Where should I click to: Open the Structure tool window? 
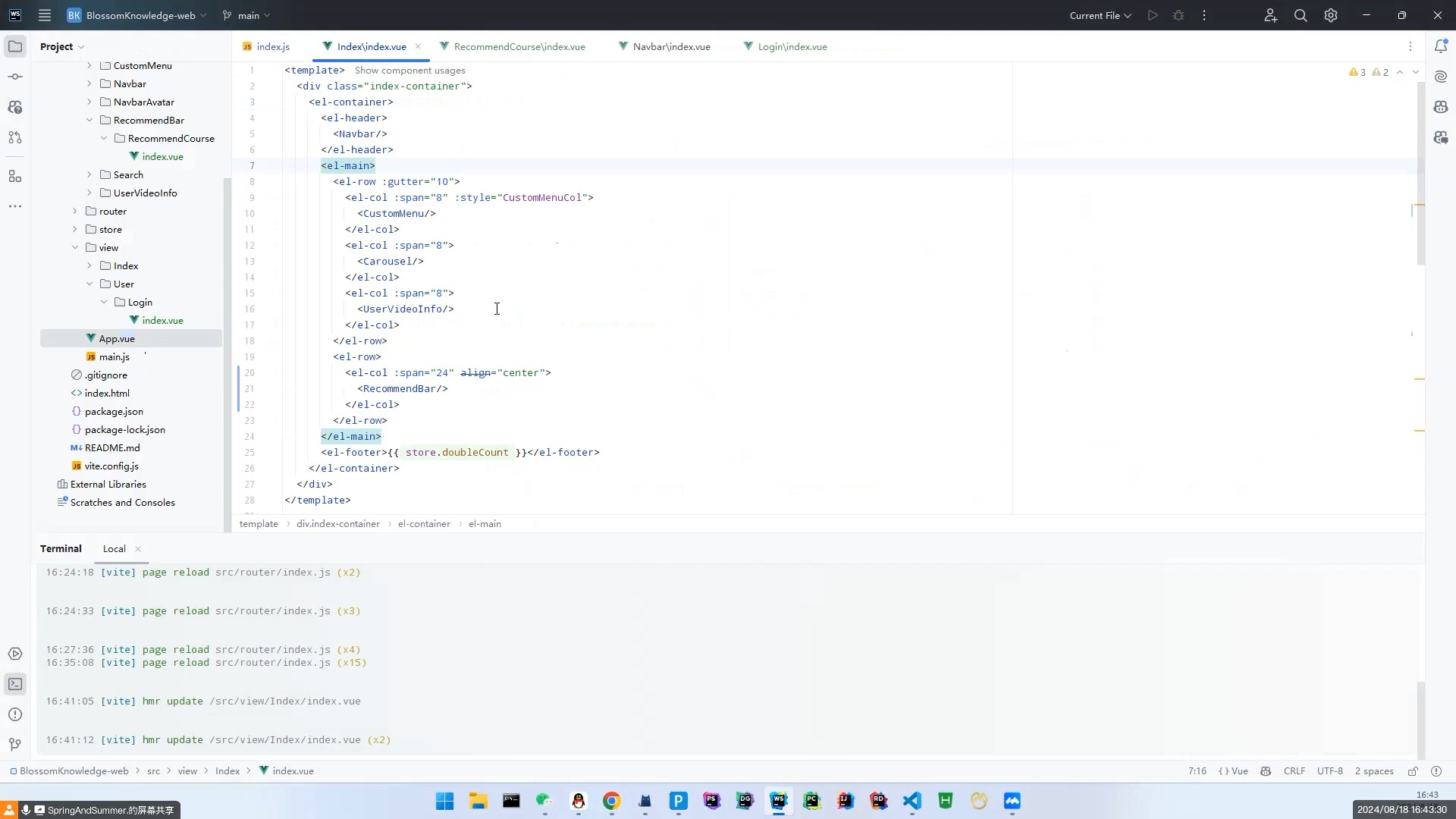[x=15, y=176]
